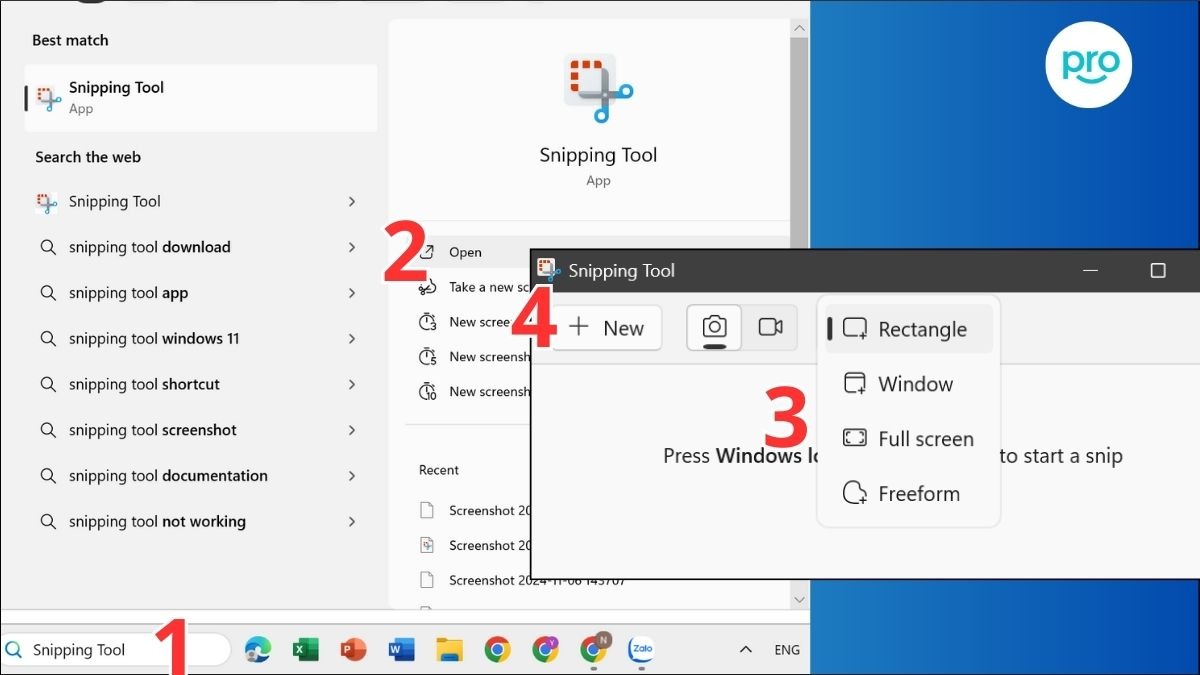The width and height of the screenshot is (1200, 675).
Task: Maximize the Snipping Tool window
Action: click(1158, 270)
